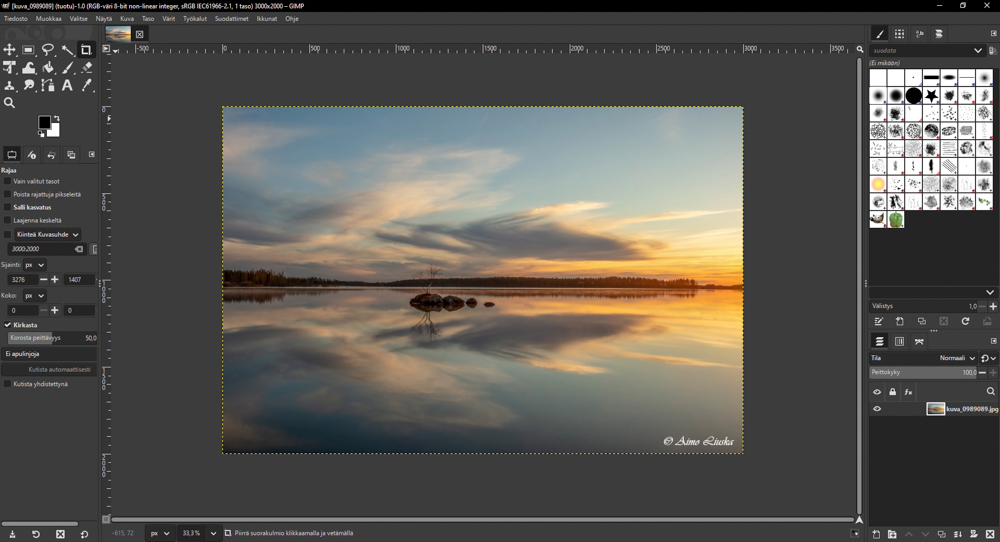
Task: Select the Warp Transform tool
Action: click(29, 68)
